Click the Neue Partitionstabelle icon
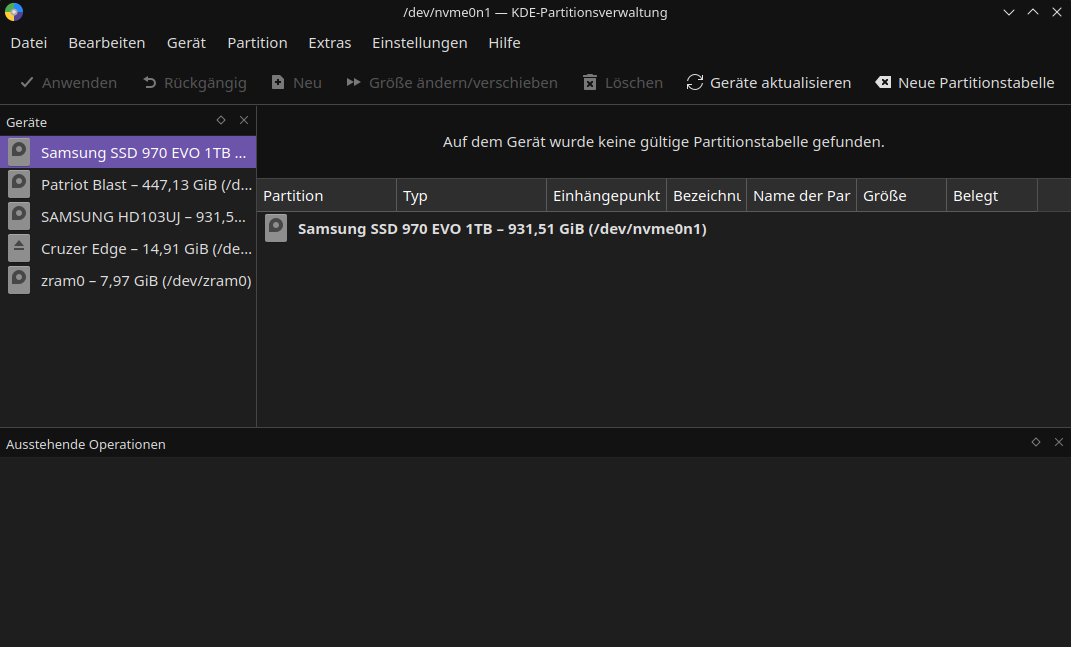The image size is (1071, 647). click(883, 82)
